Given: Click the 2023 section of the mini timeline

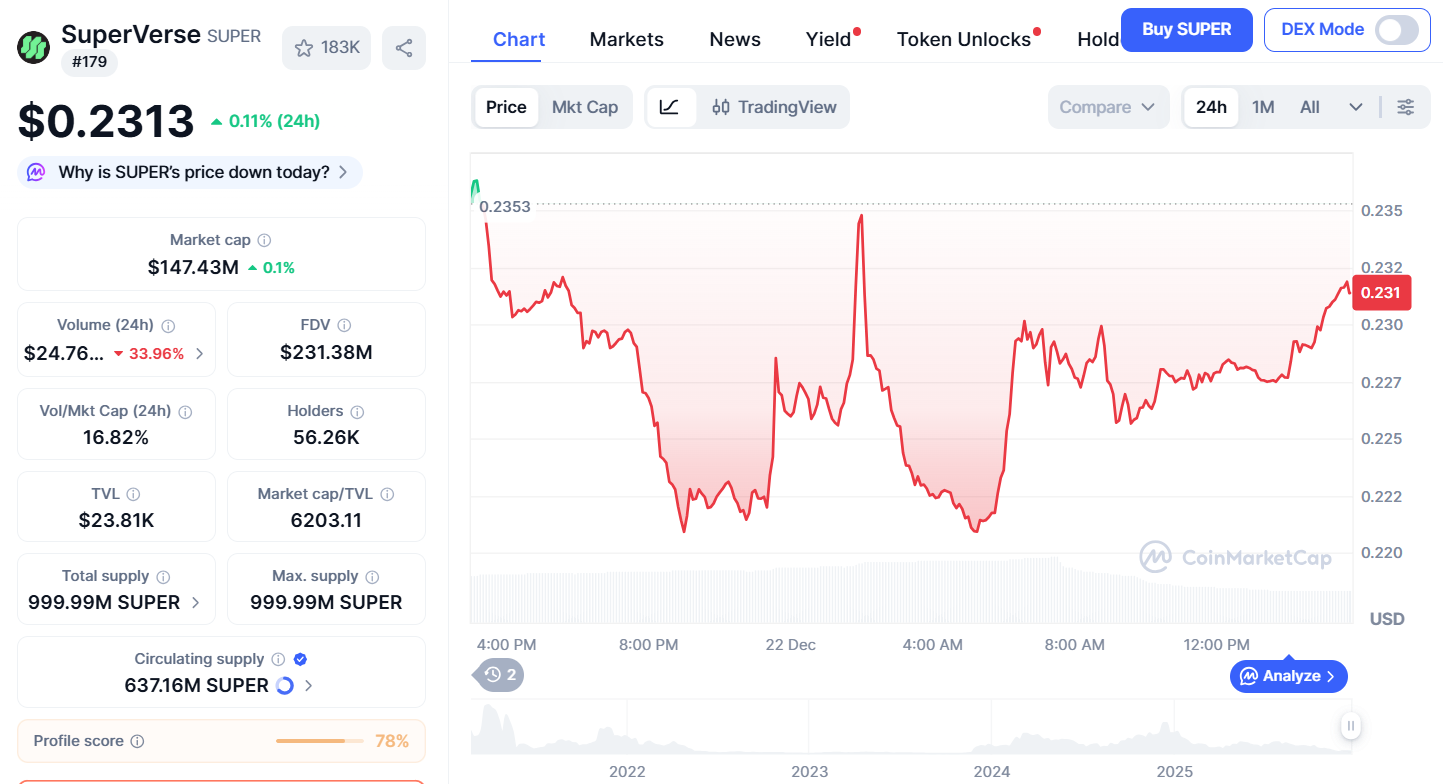Looking at the screenshot, I should click(809, 740).
